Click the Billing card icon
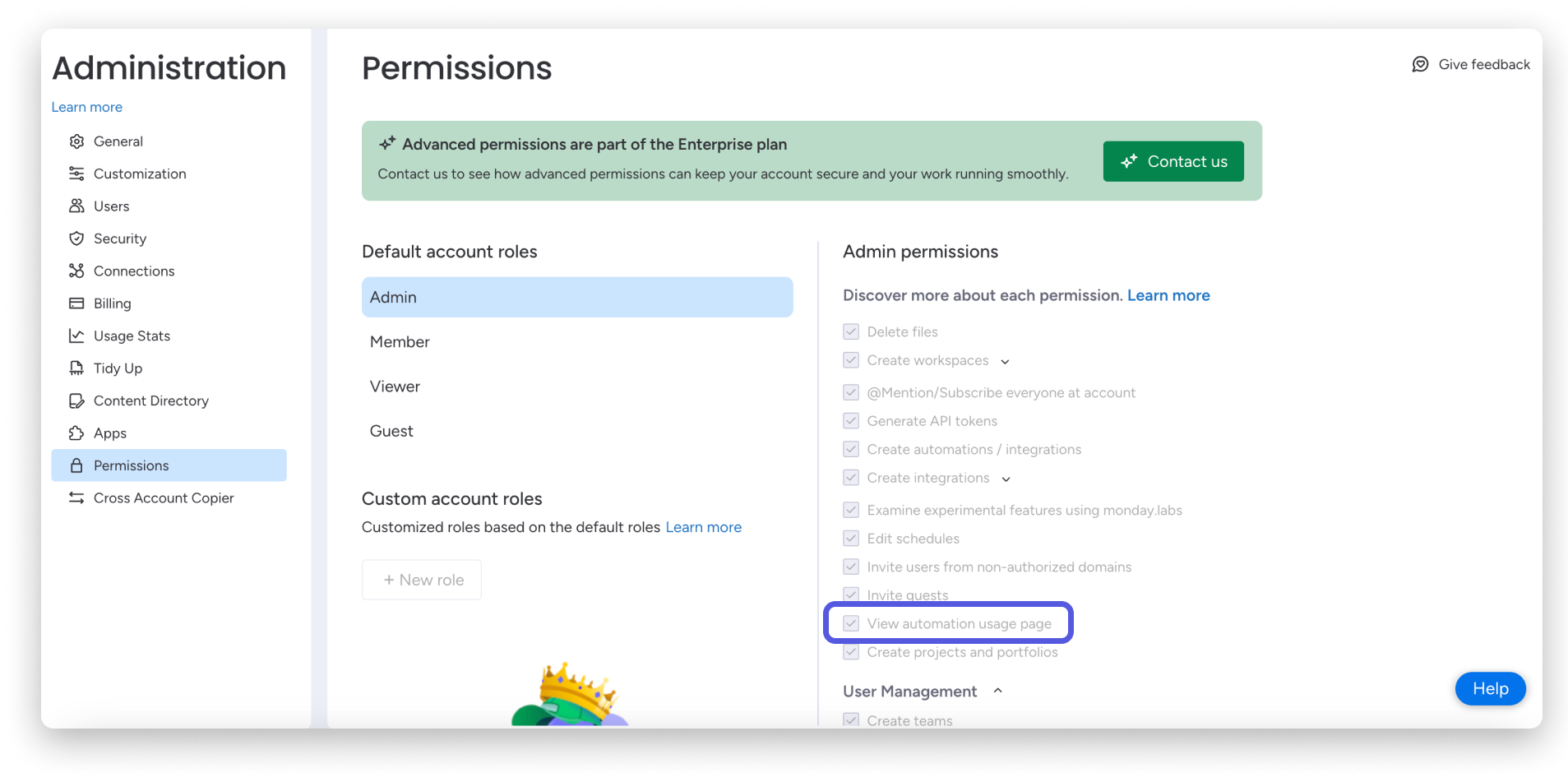Screen dimensions: 1568x782 [x=76, y=303]
